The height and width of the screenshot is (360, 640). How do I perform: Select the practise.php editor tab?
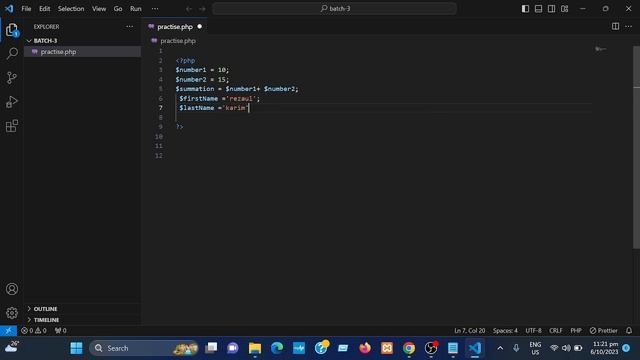coord(175,27)
